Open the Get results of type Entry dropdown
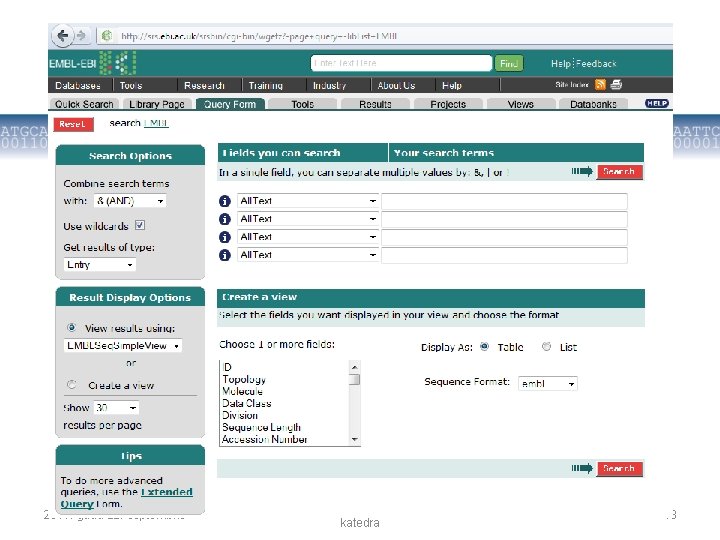720x540 pixels. coord(100,264)
